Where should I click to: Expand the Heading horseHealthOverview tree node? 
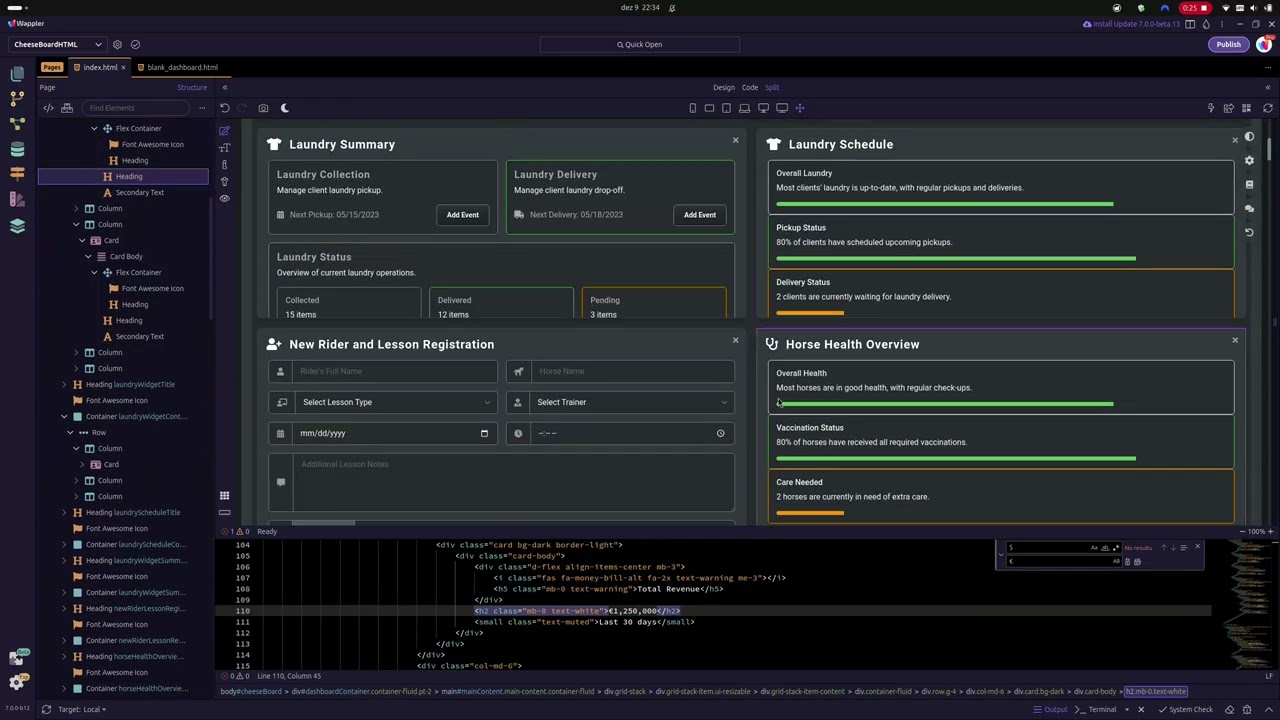pyautogui.click(x=64, y=656)
